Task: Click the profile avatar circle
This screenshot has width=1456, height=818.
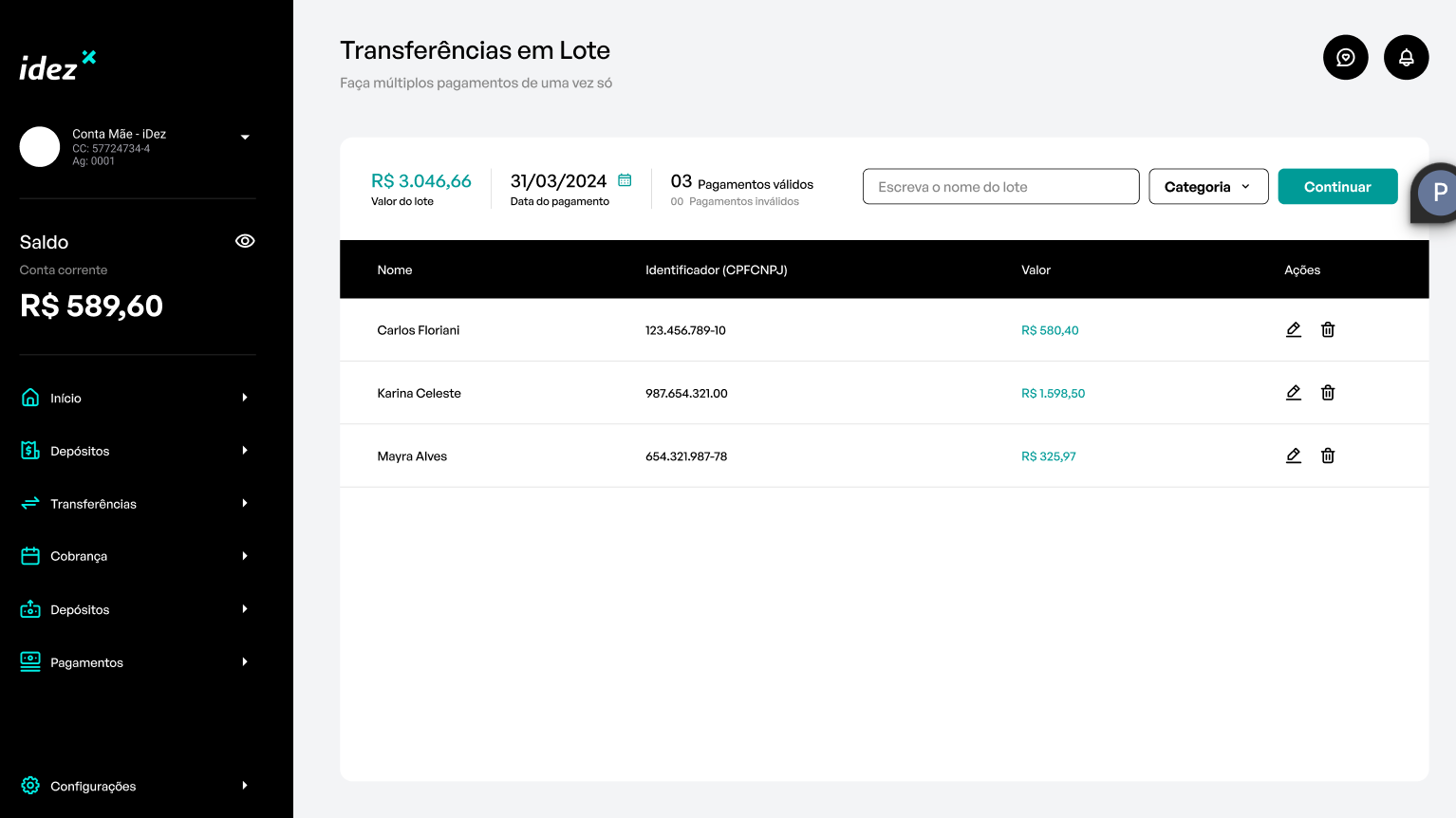Action: coord(1438,193)
